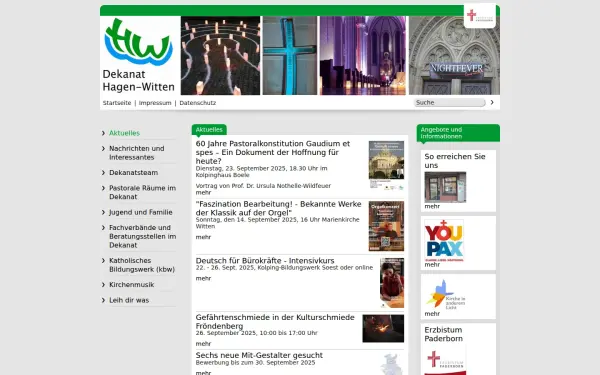Open Fachverbände und Beratungsstellen im Dekanat

coord(143,236)
